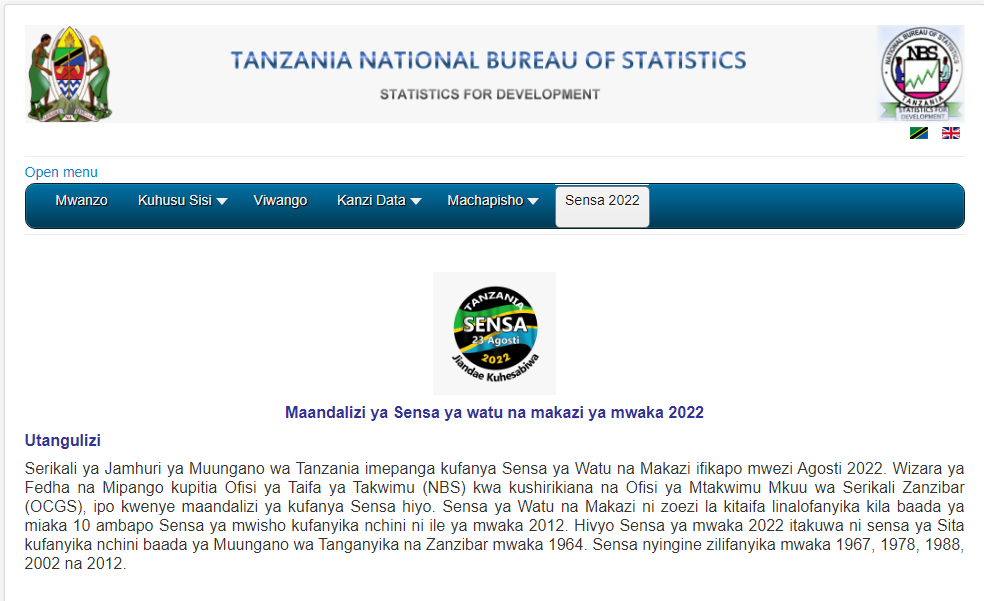
Task: Open the Viwango menu item
Action: click(x=280, y=200)
